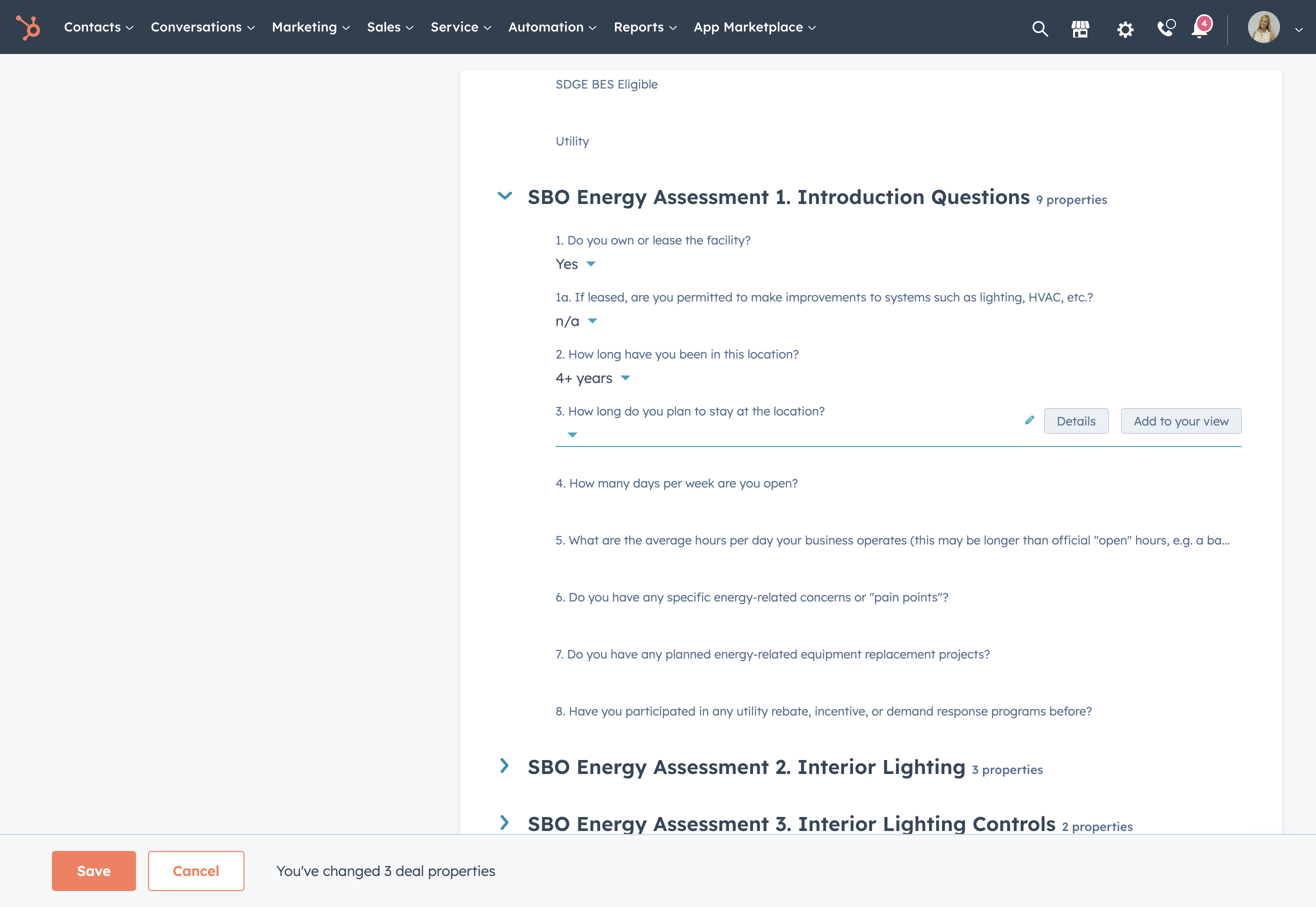Image resolution: width=1316 pixels, height=907 pixels.
Task: Open the calling phone icon
Action: [x=1166, y=28]
